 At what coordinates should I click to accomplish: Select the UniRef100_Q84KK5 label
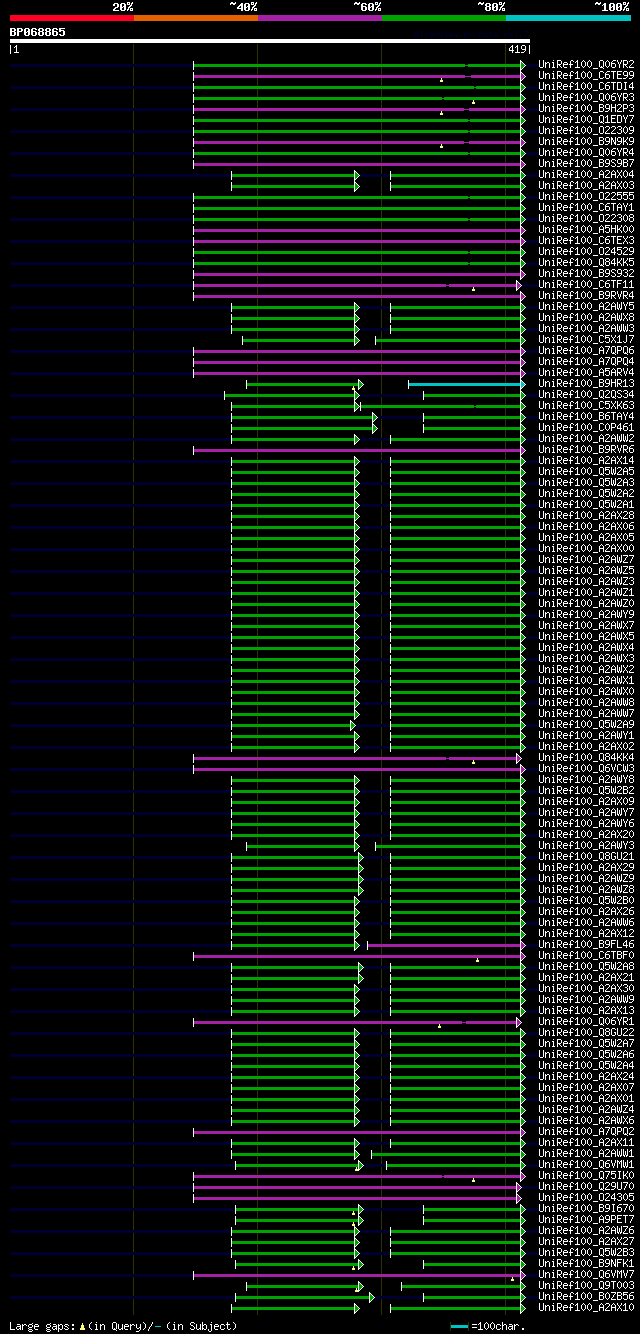pos(586,263)
